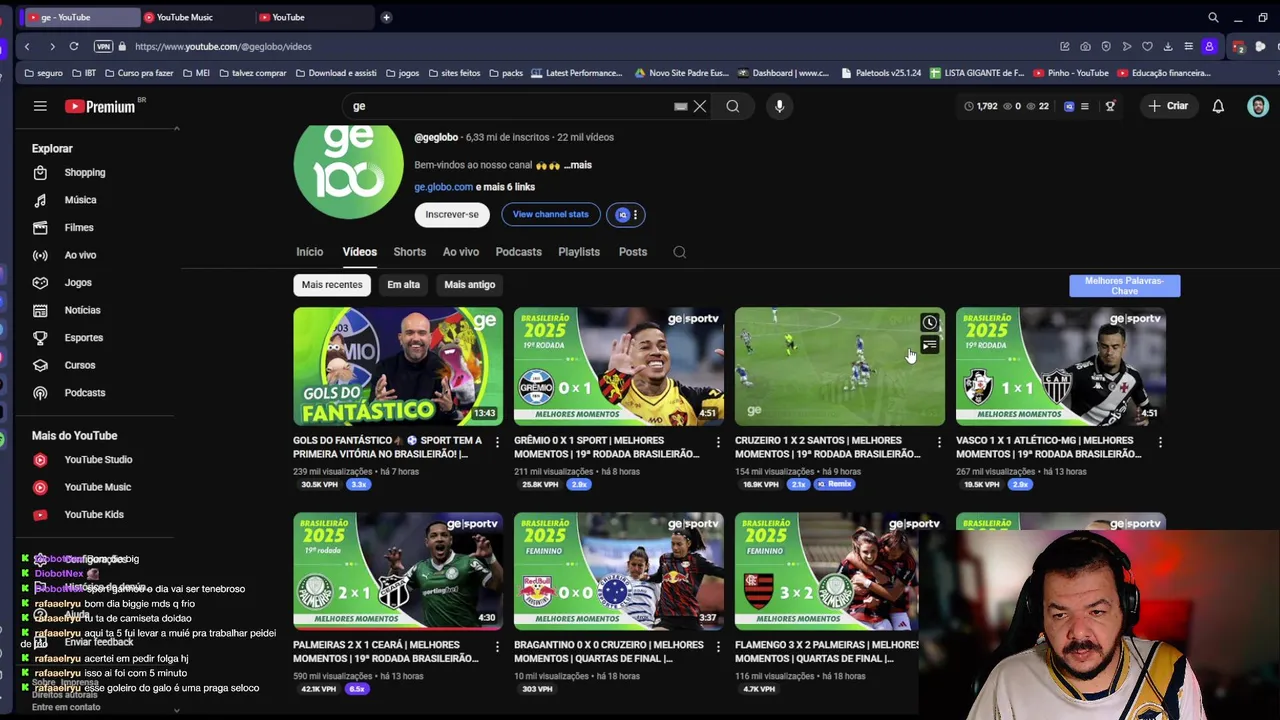Open the vidIQ list menu icon in header
The image size is (1280, 720).
coord(1084,106)
